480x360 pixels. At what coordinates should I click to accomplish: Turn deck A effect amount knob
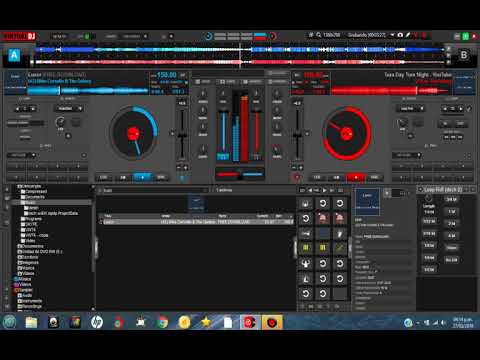(60, 122)
